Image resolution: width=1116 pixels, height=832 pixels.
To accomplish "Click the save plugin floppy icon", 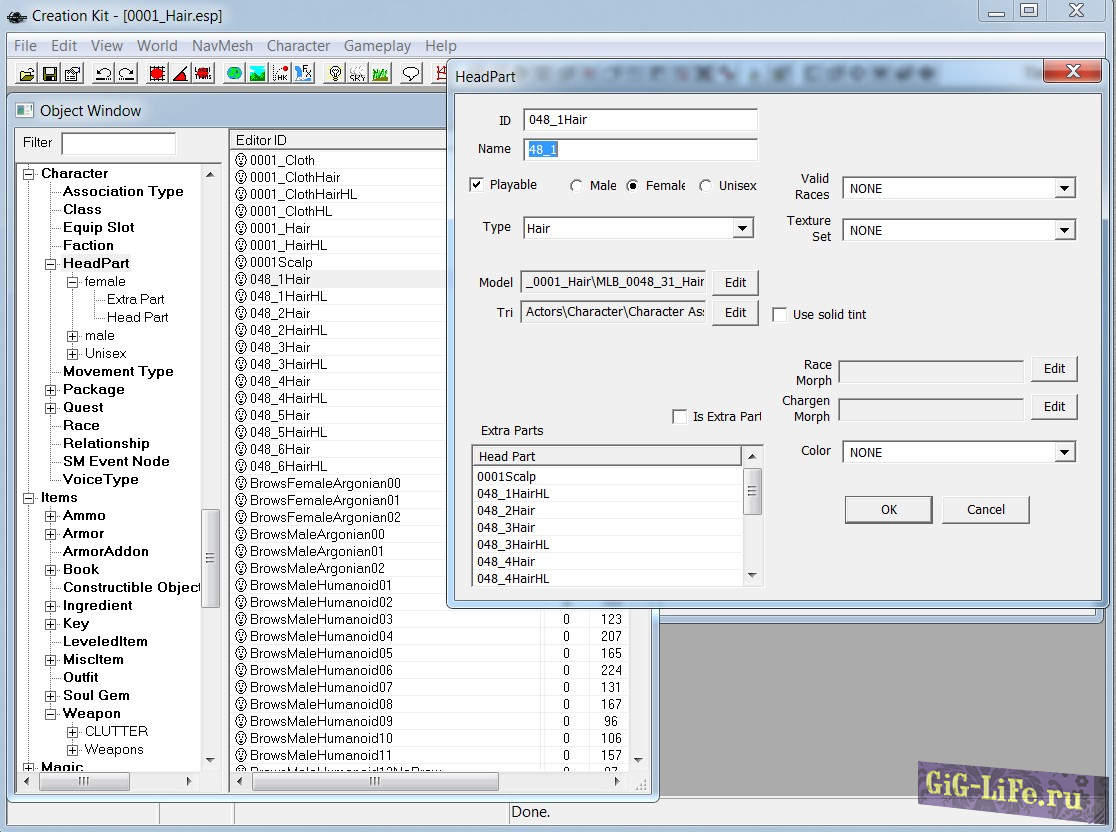I will [x=49, y=73].
